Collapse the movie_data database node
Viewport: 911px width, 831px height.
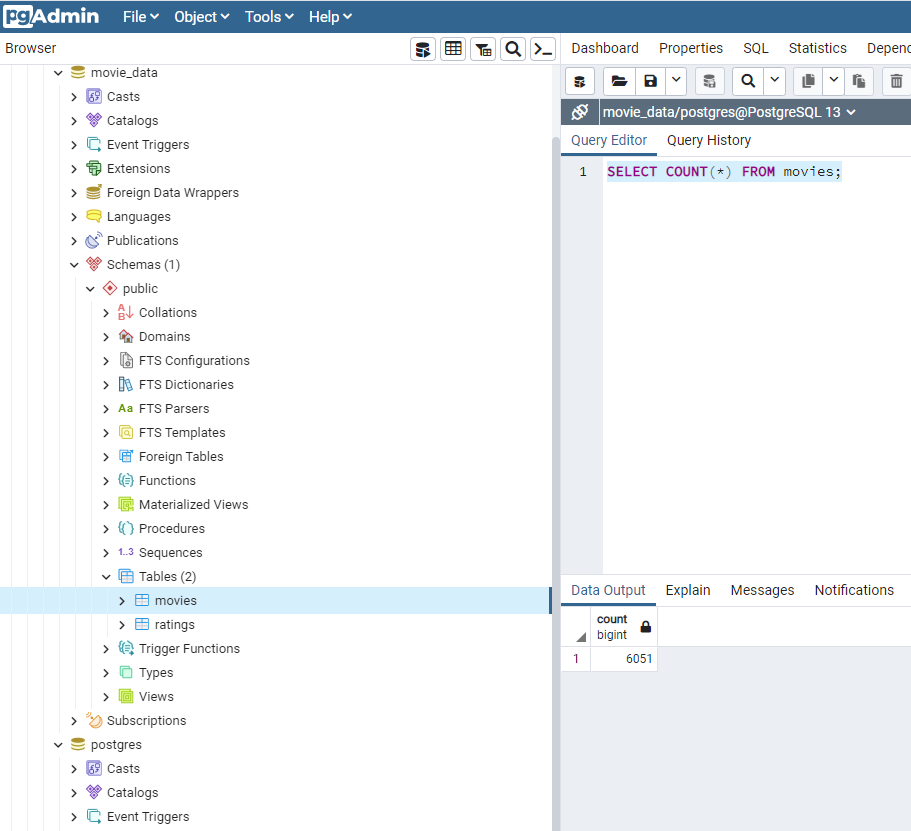point(58,73)
